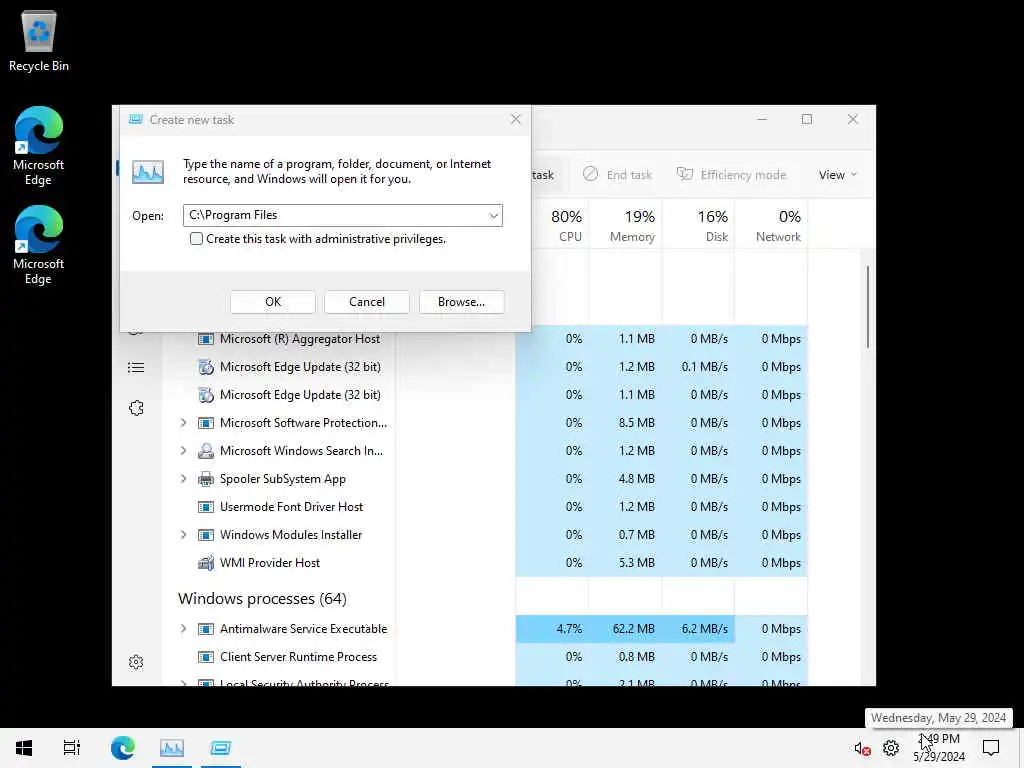Open the Windows Start menu
This screenshot has width=1024, height=768.
pos(24,748)
